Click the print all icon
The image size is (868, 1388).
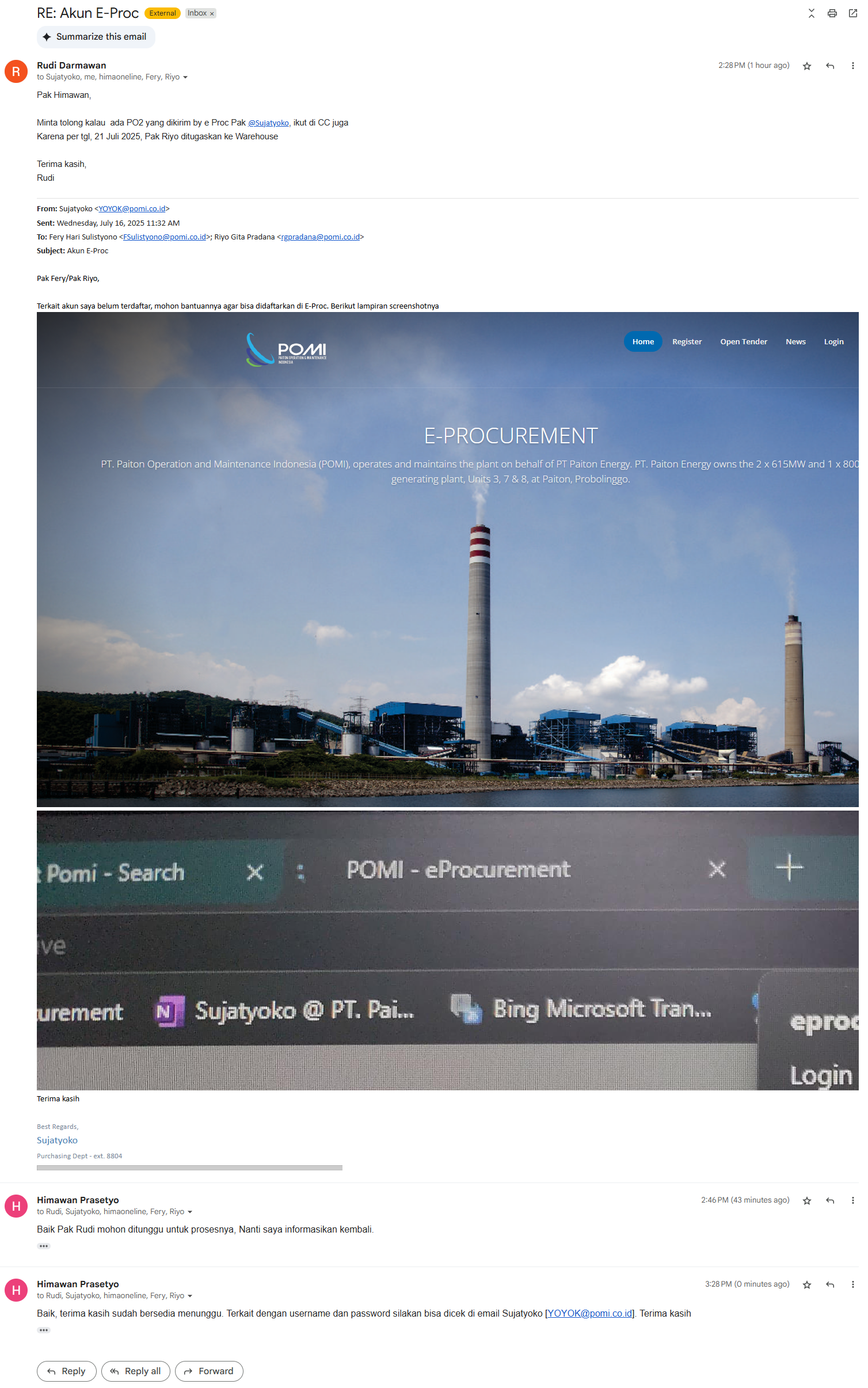click(x=832, y=13)
